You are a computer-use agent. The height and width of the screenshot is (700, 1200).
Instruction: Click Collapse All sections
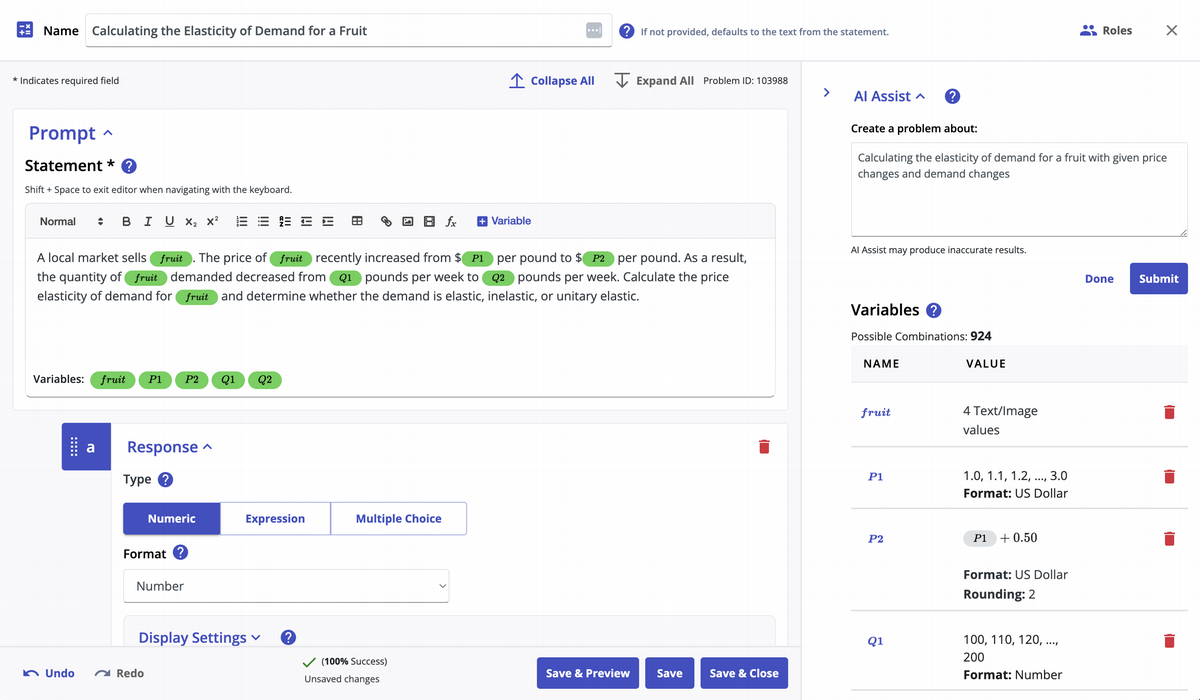552,80
